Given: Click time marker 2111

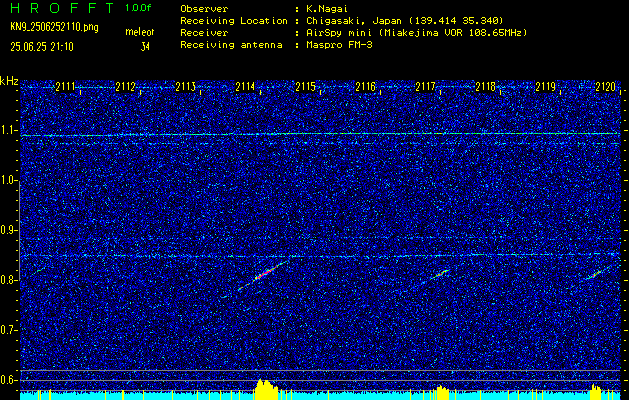Looking at the screenshot, I should click(x=65, y=86).
